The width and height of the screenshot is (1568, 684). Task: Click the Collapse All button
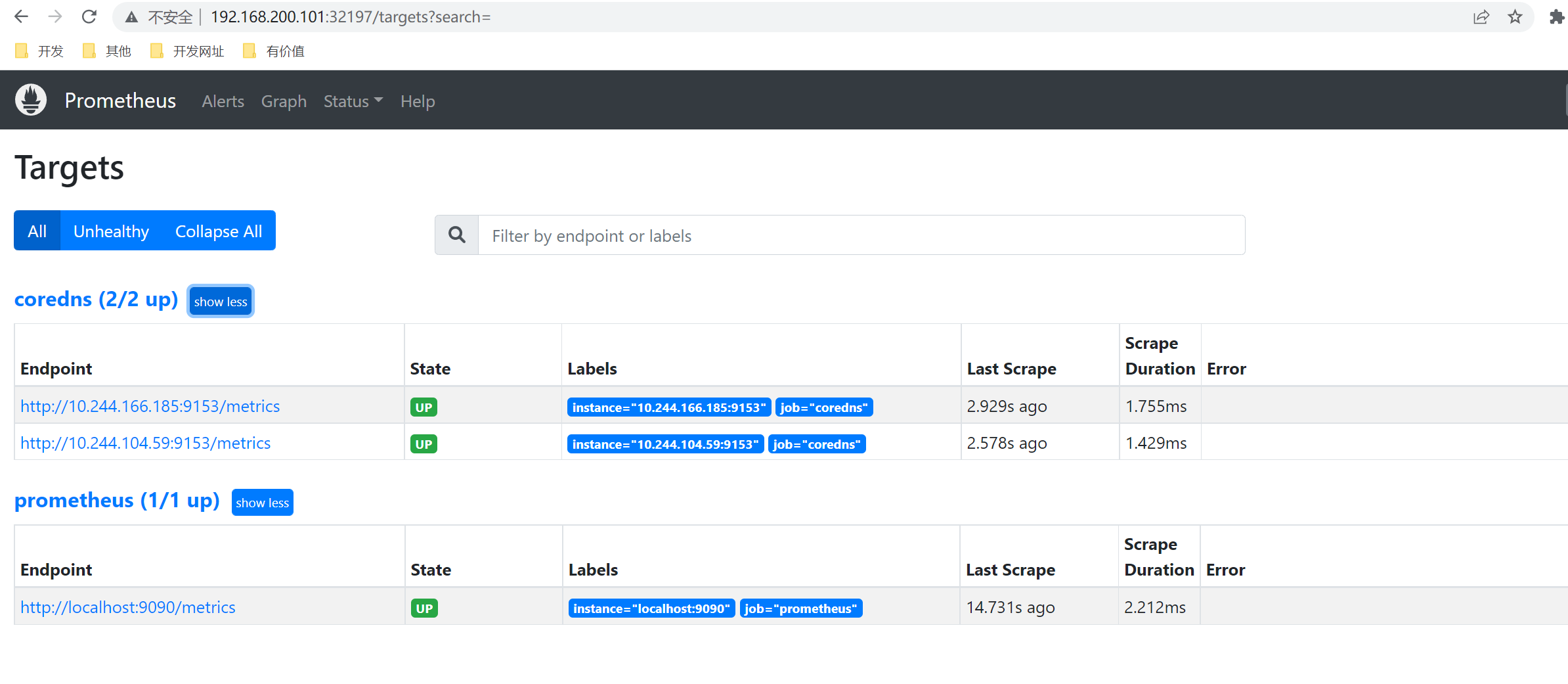point(219,231)
